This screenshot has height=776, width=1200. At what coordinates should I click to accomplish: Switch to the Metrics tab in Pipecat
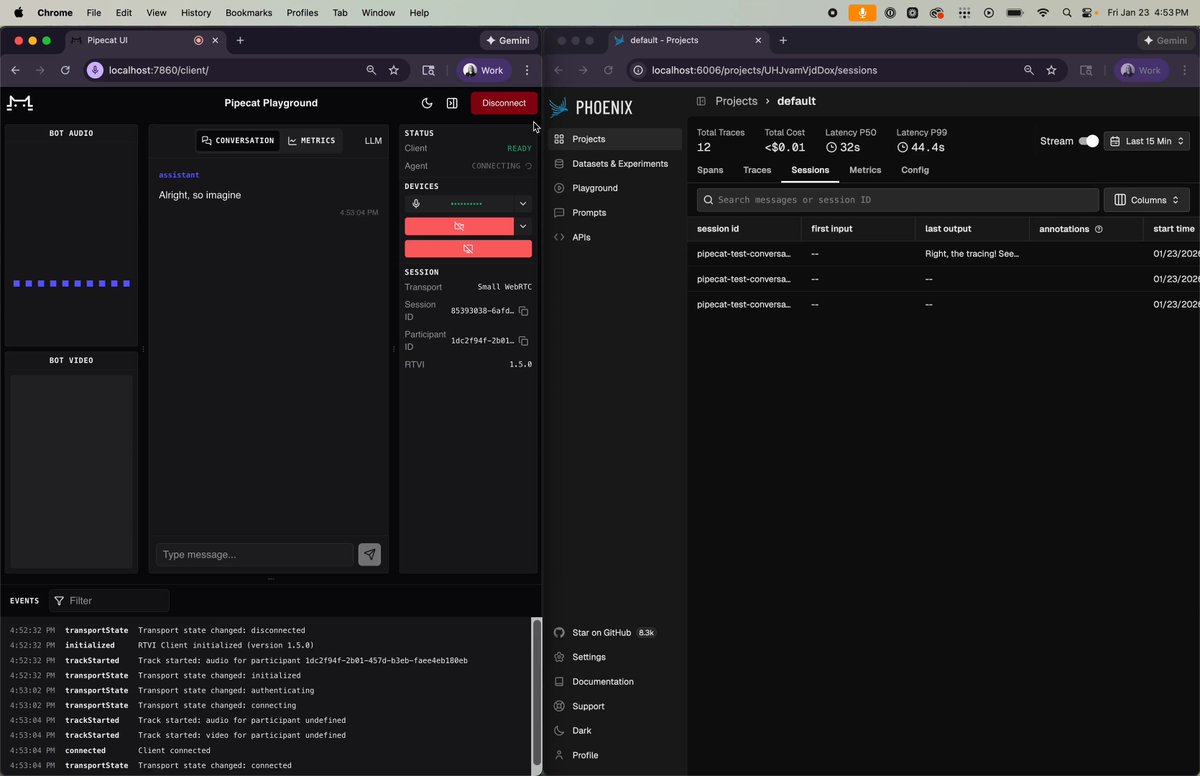click(311, 140)
